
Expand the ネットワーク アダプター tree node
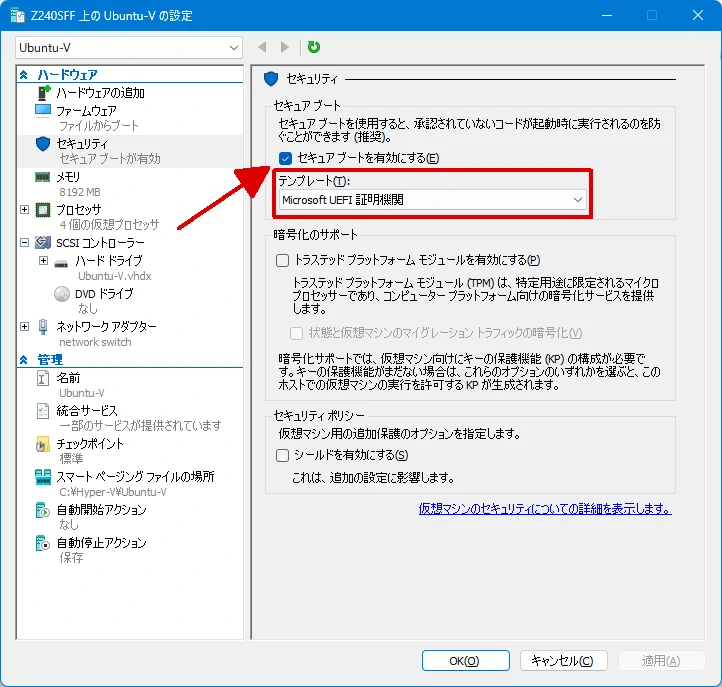point(24,326)
